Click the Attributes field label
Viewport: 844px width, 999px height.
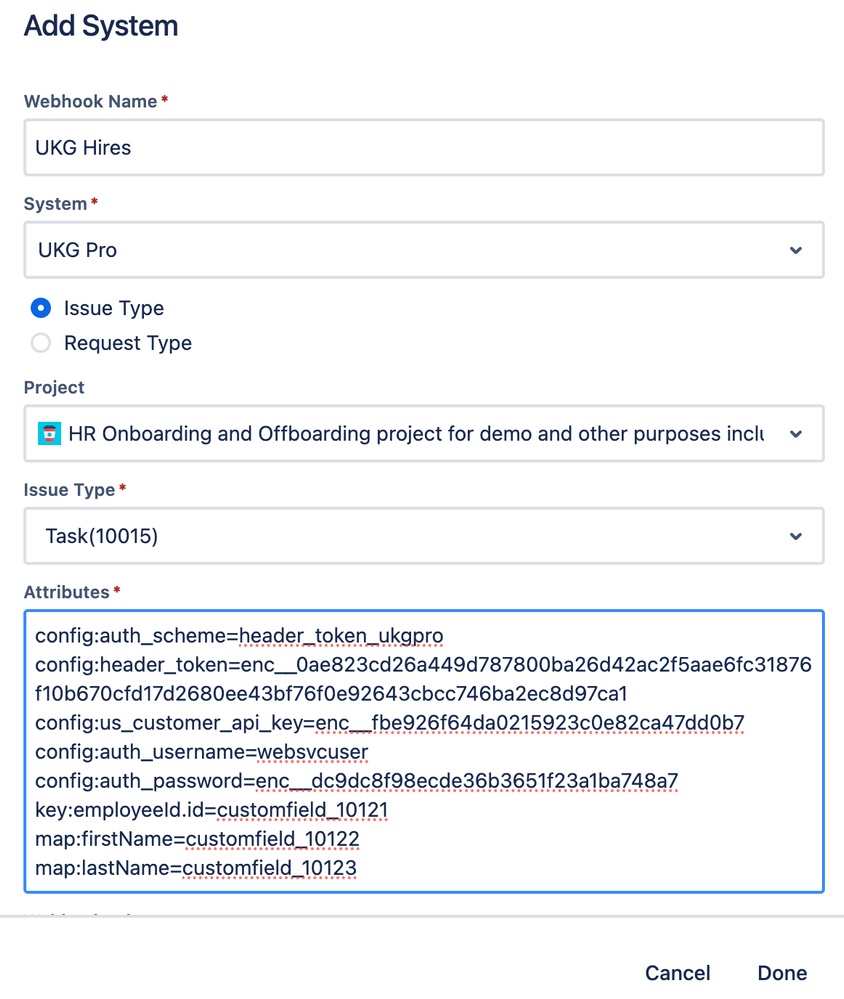(x=66, y=592)
